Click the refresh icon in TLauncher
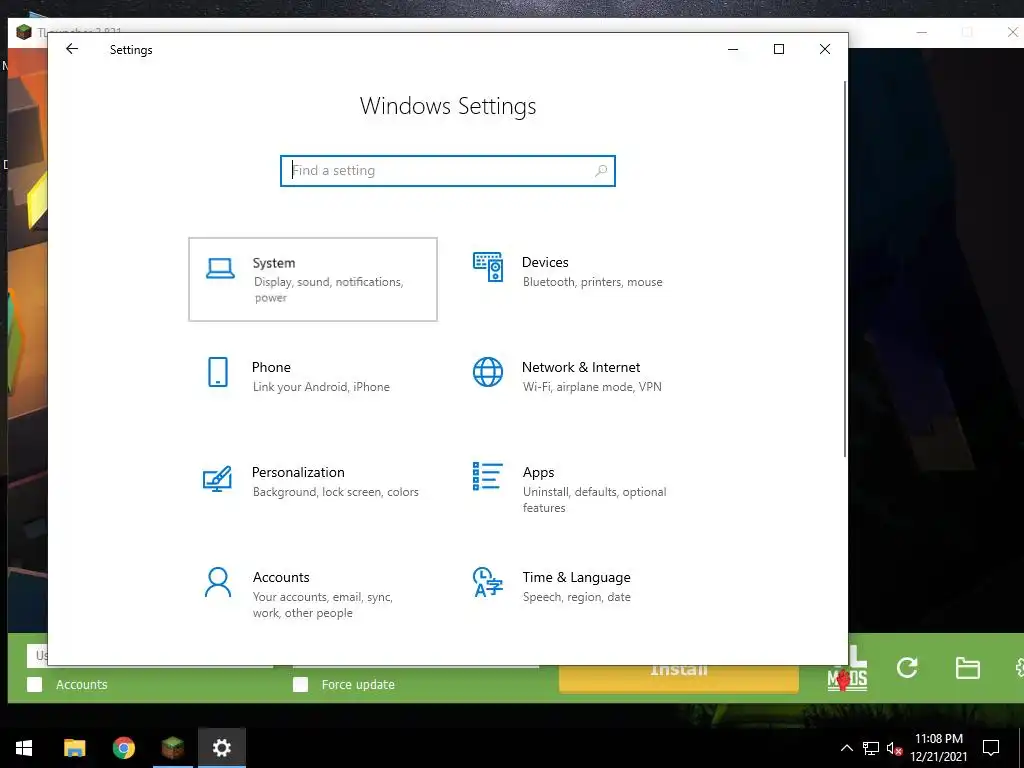Image resolution: width=1024 pixels, height=768 pixels. pos(907,667)
